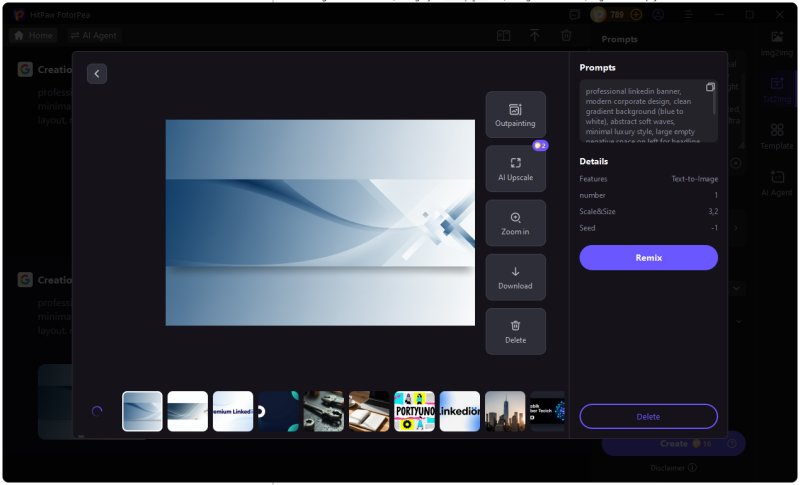
Task: Open the hamburger menu in title bar
Action: coord(689,15)
